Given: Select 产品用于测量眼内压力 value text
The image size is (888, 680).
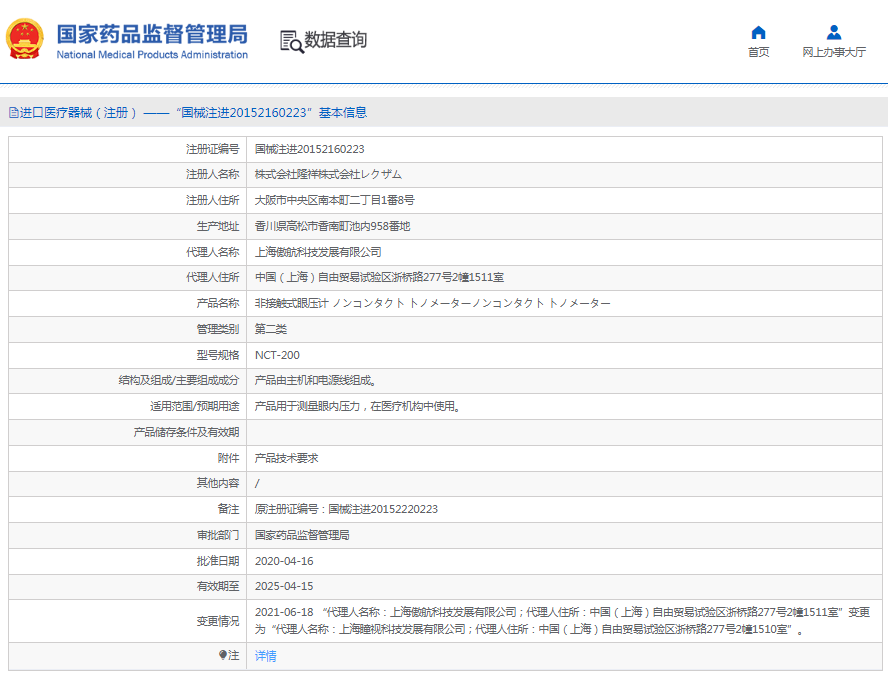Looking at the screenshot, I should point(358,406).
